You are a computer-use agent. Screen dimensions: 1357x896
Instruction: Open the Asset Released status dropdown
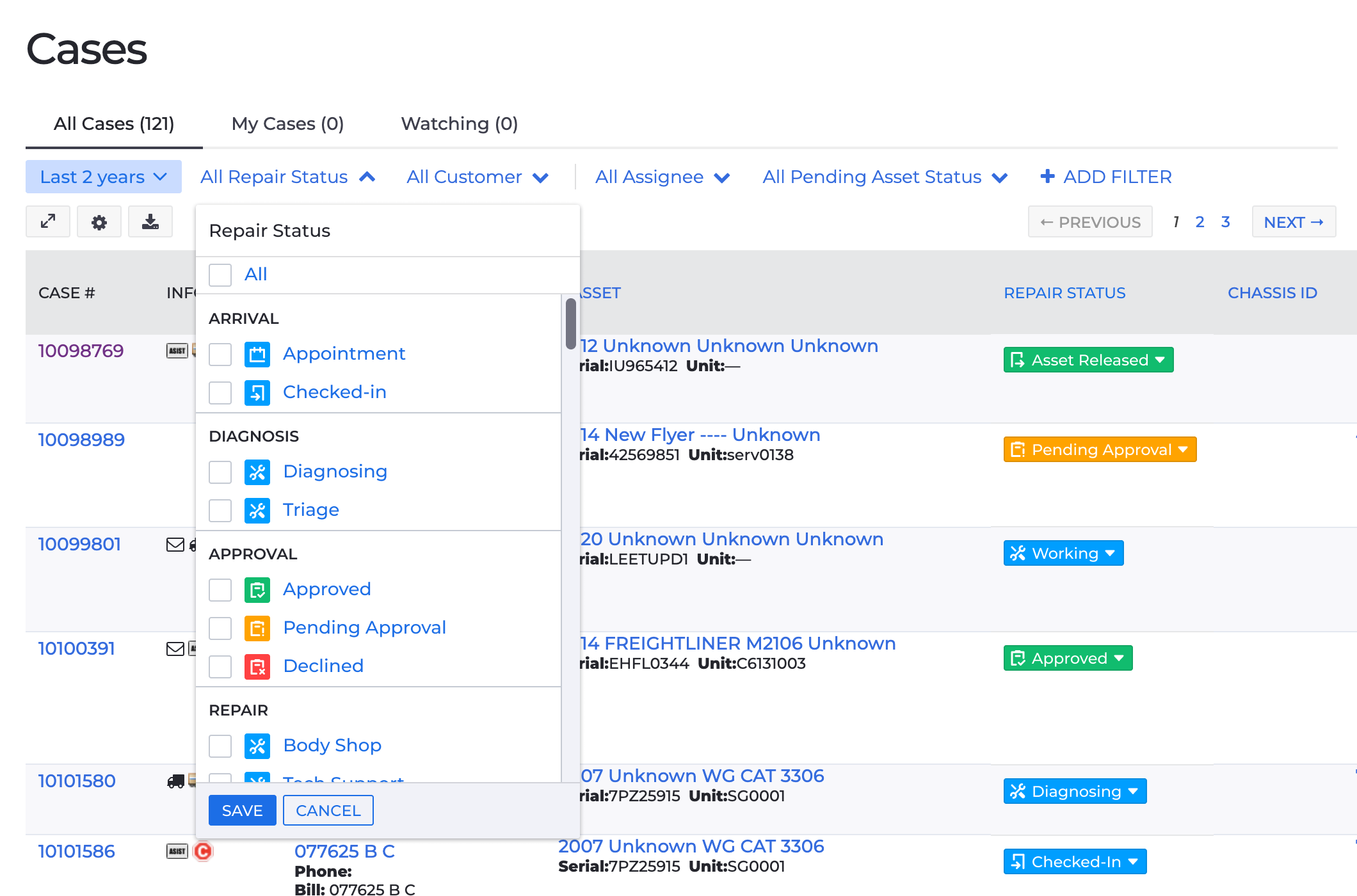1088,360
